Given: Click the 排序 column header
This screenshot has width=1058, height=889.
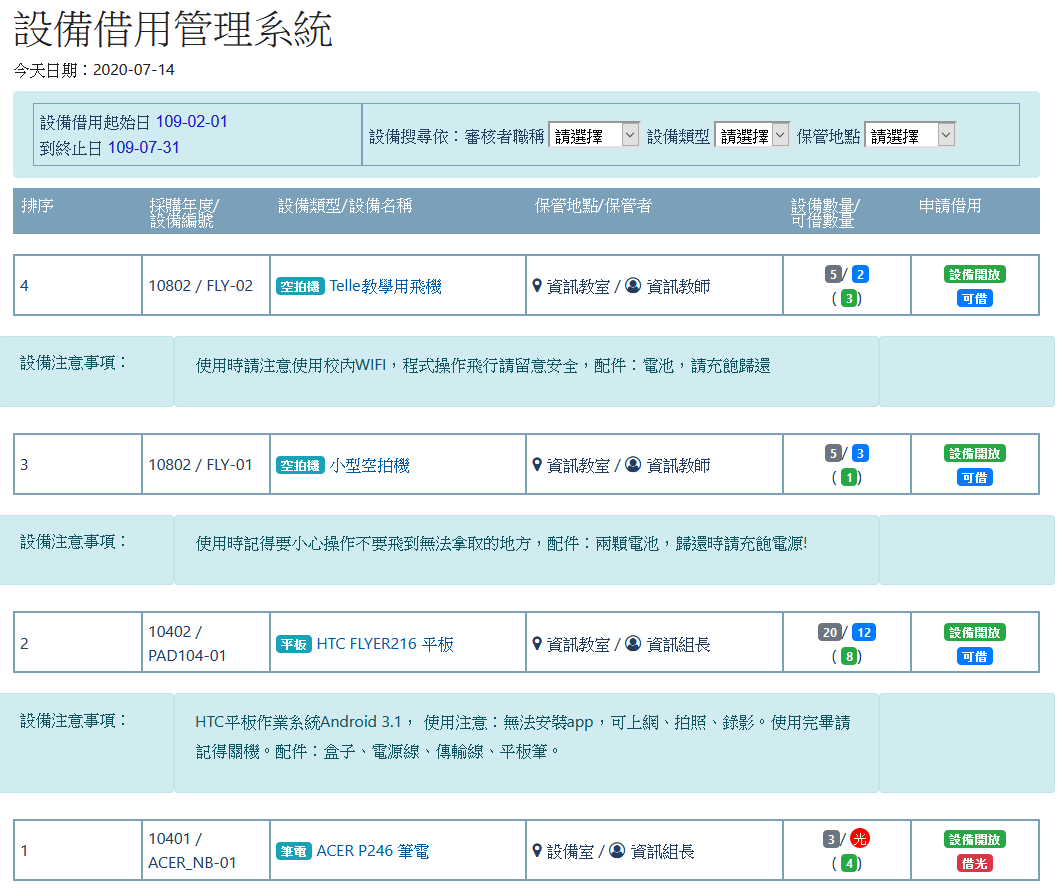Looking at the screenshot, I should [x=37, y=206].
